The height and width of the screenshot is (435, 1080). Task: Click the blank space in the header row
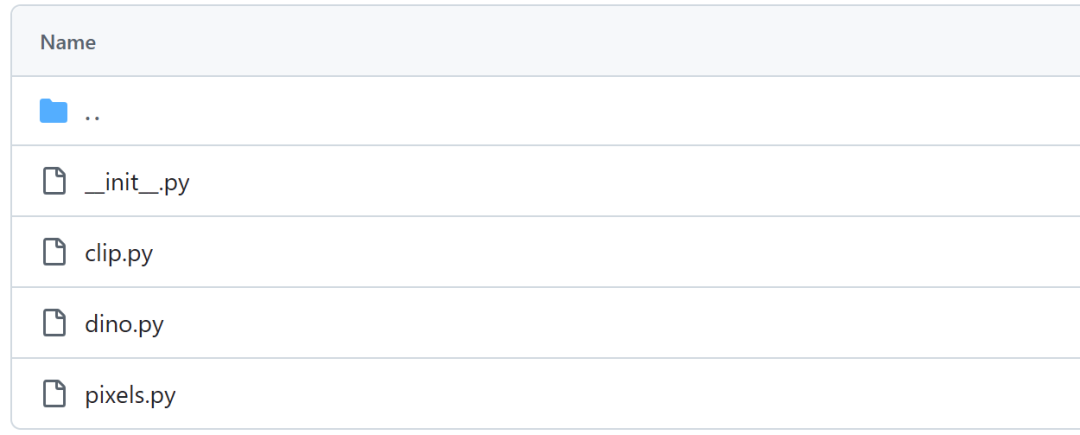point(585,42)
